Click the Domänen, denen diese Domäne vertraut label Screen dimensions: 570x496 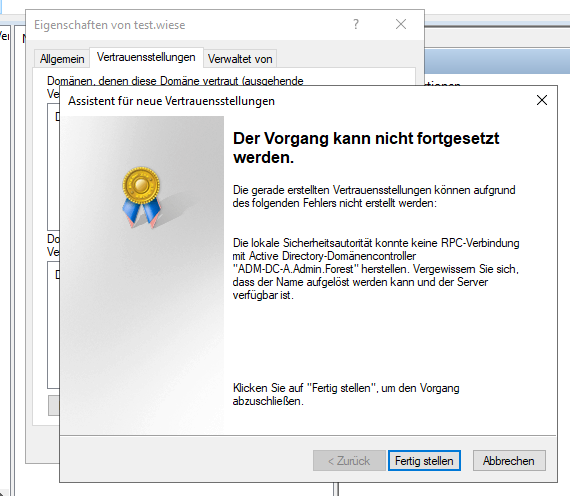[x=175, y=81]
